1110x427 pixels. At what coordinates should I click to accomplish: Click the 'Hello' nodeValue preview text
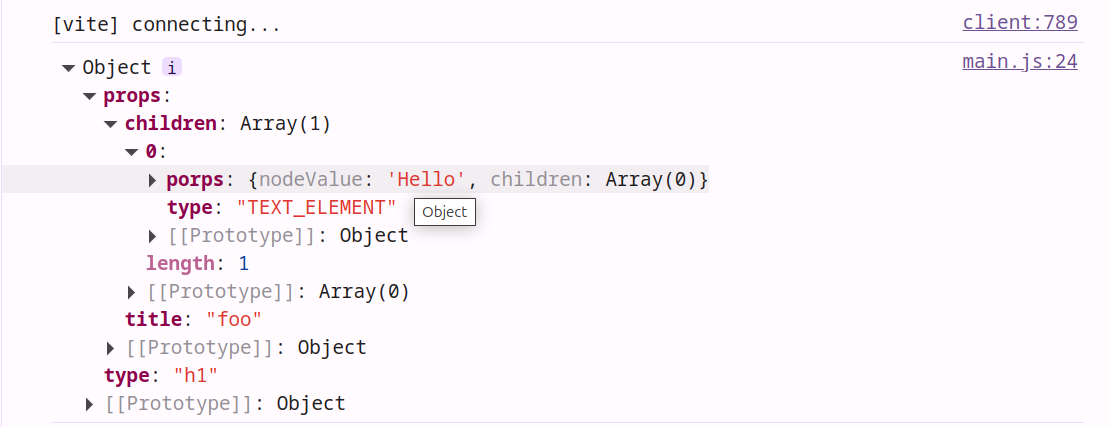(x=426, y=180)
